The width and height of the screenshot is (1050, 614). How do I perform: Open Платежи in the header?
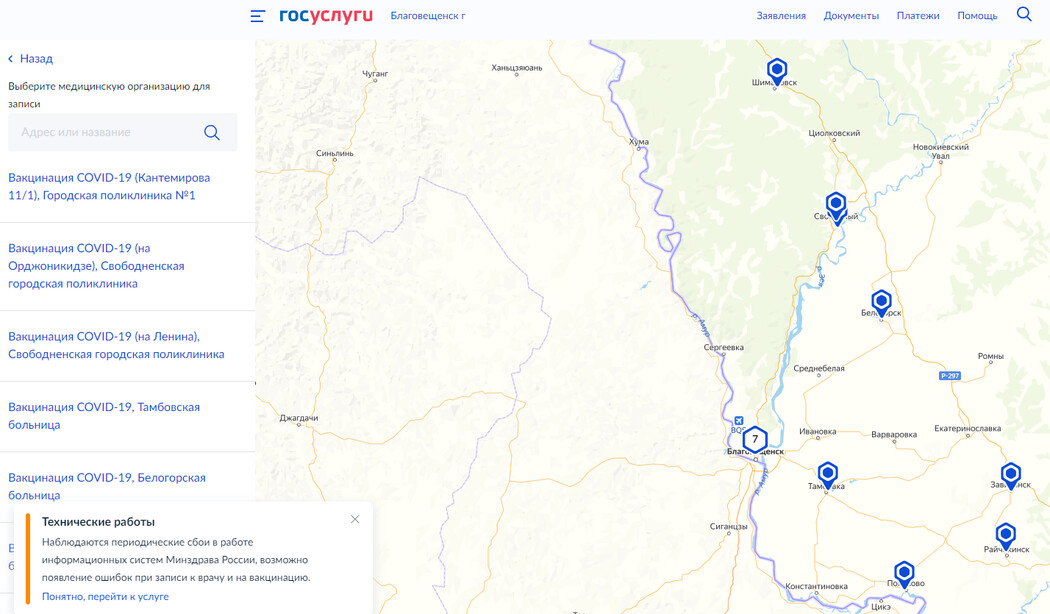(918, 15)
